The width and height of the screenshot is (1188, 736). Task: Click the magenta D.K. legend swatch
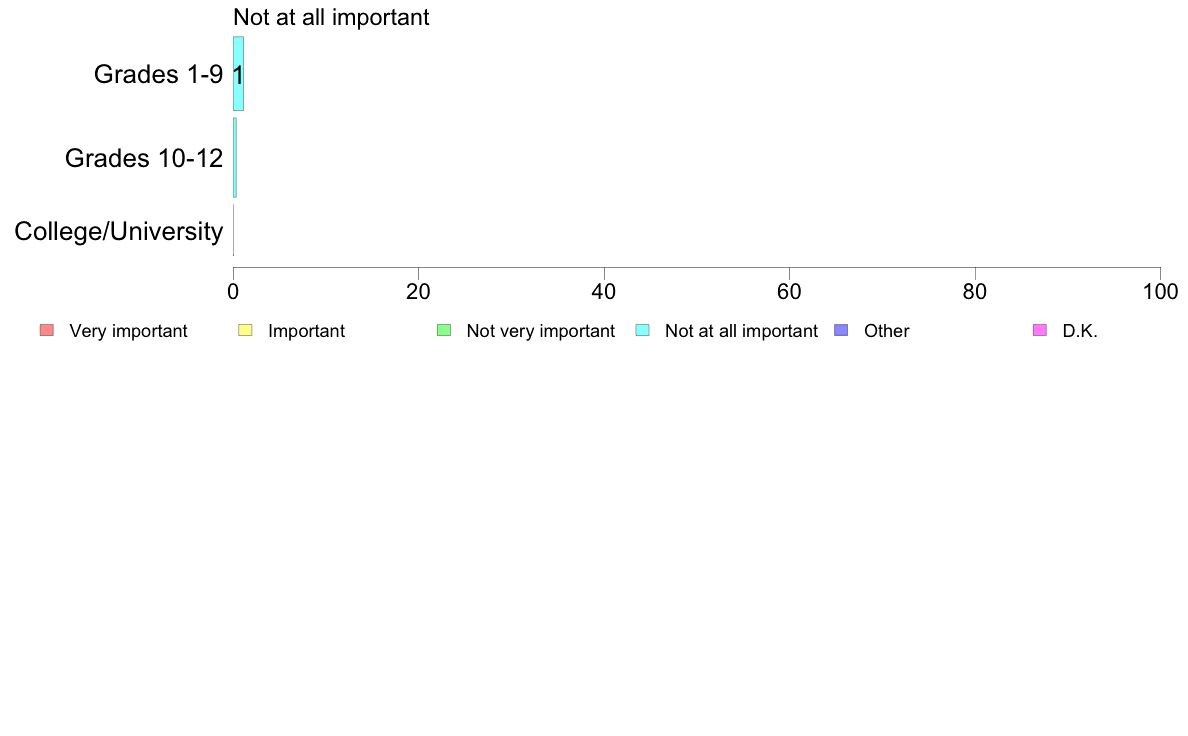1040,330
